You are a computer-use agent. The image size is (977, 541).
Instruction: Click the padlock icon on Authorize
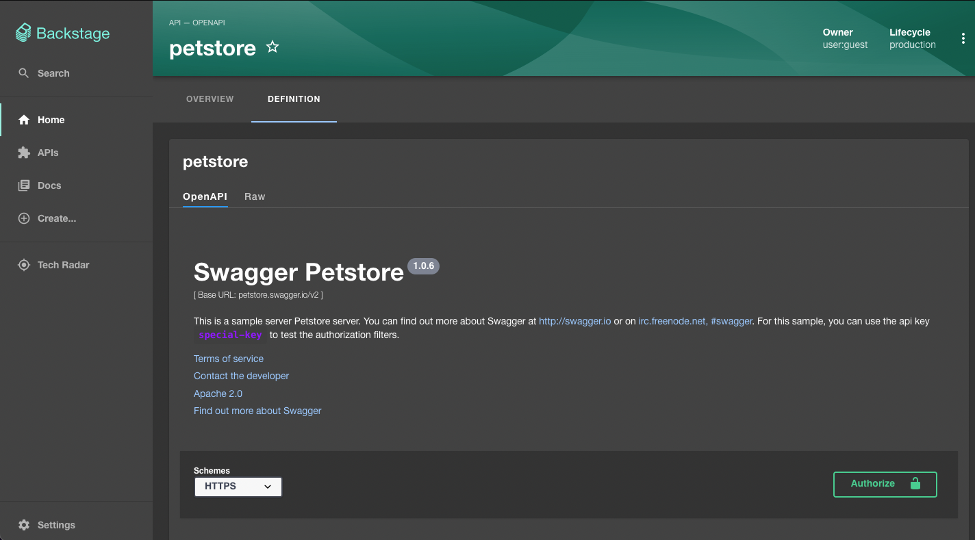click(x=915, y=484)
